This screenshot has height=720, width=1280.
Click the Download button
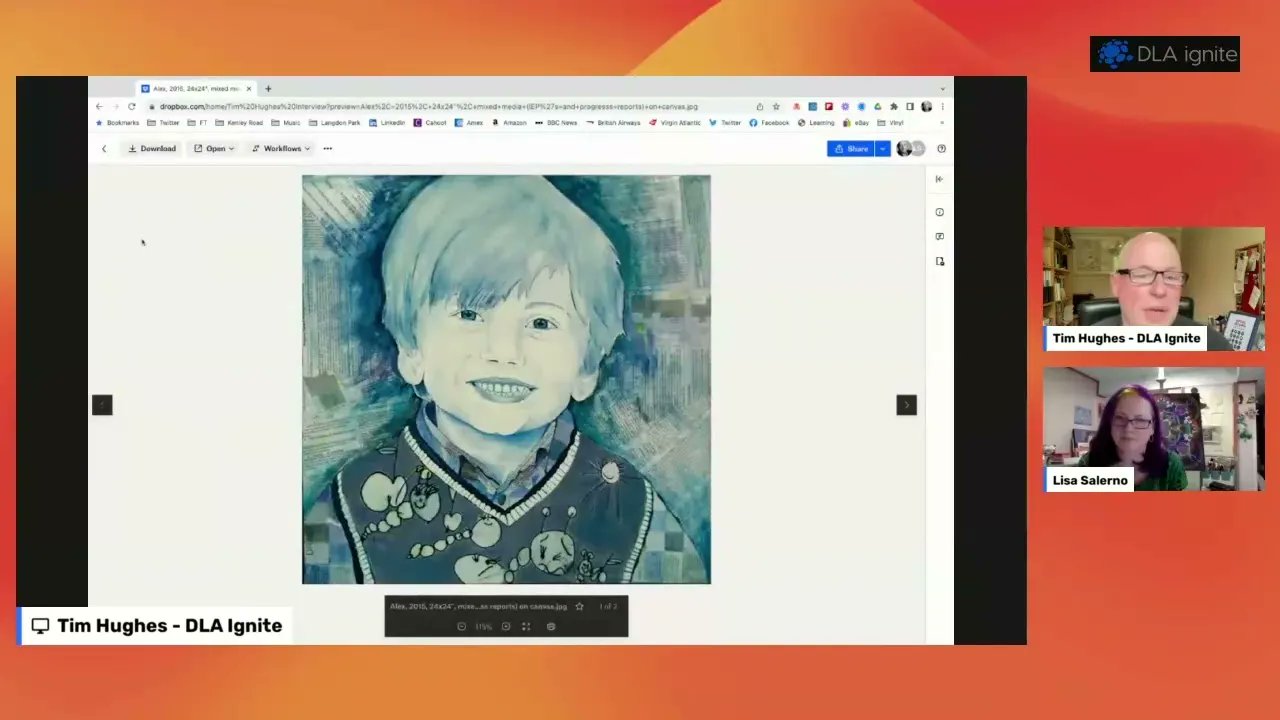[152, 149]
